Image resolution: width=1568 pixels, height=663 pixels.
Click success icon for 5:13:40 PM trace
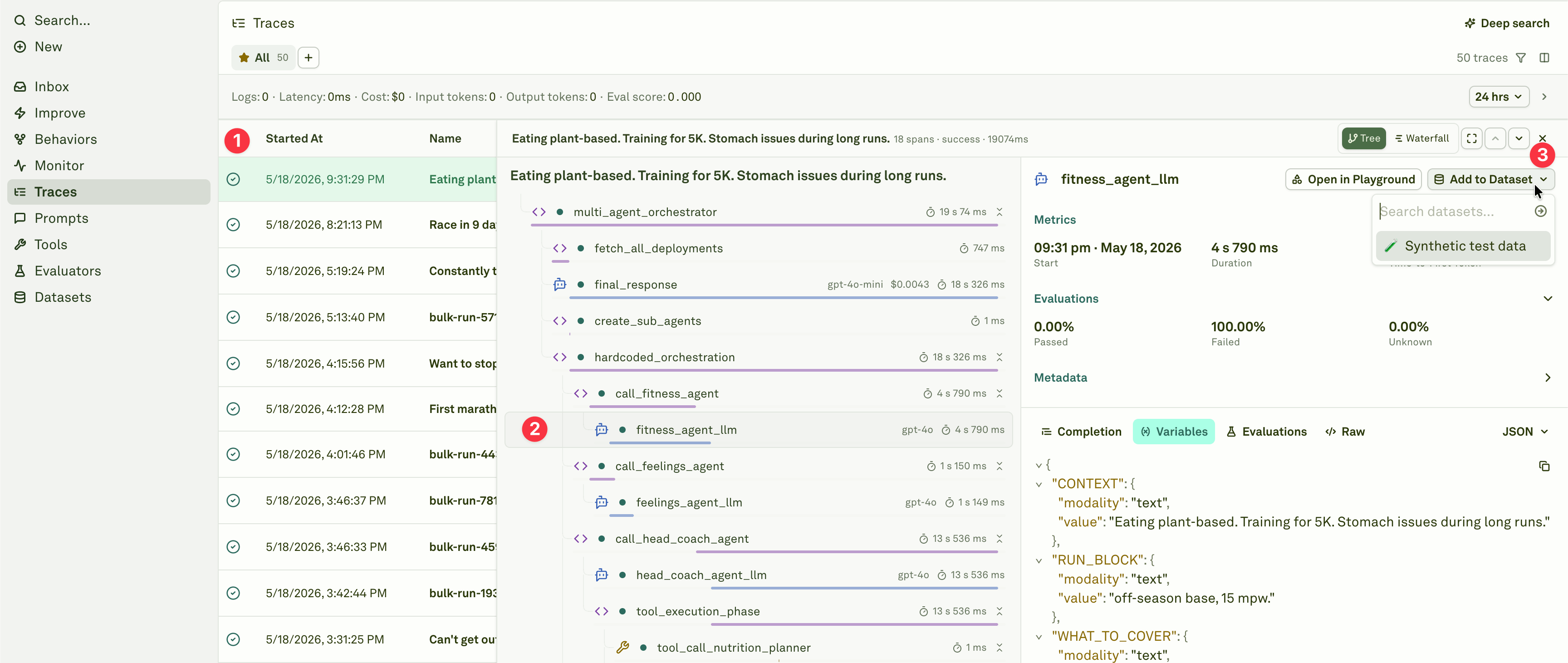pos(233,317)
